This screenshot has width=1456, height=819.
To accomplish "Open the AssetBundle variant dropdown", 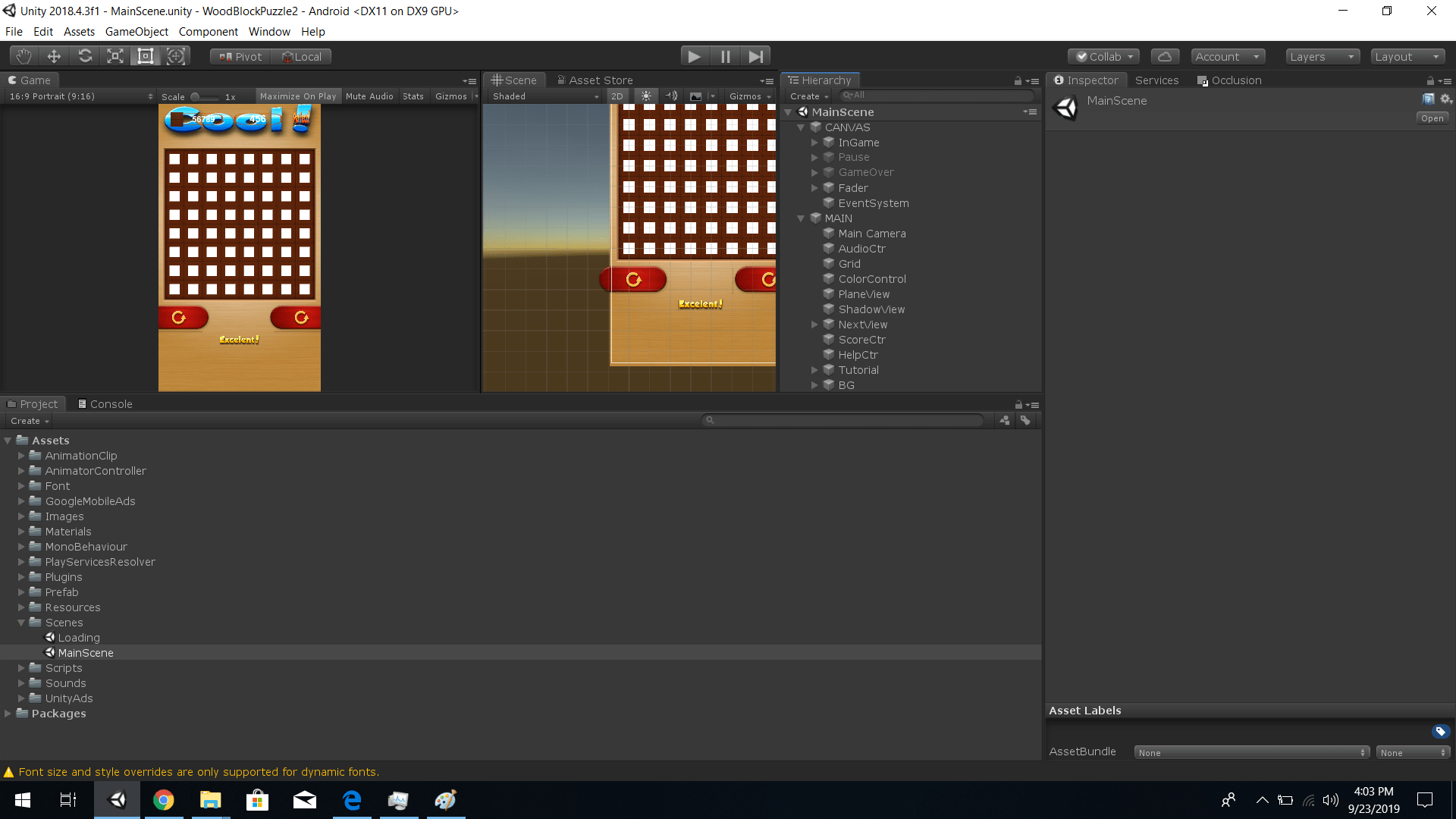I will (x=1414, y=752).
